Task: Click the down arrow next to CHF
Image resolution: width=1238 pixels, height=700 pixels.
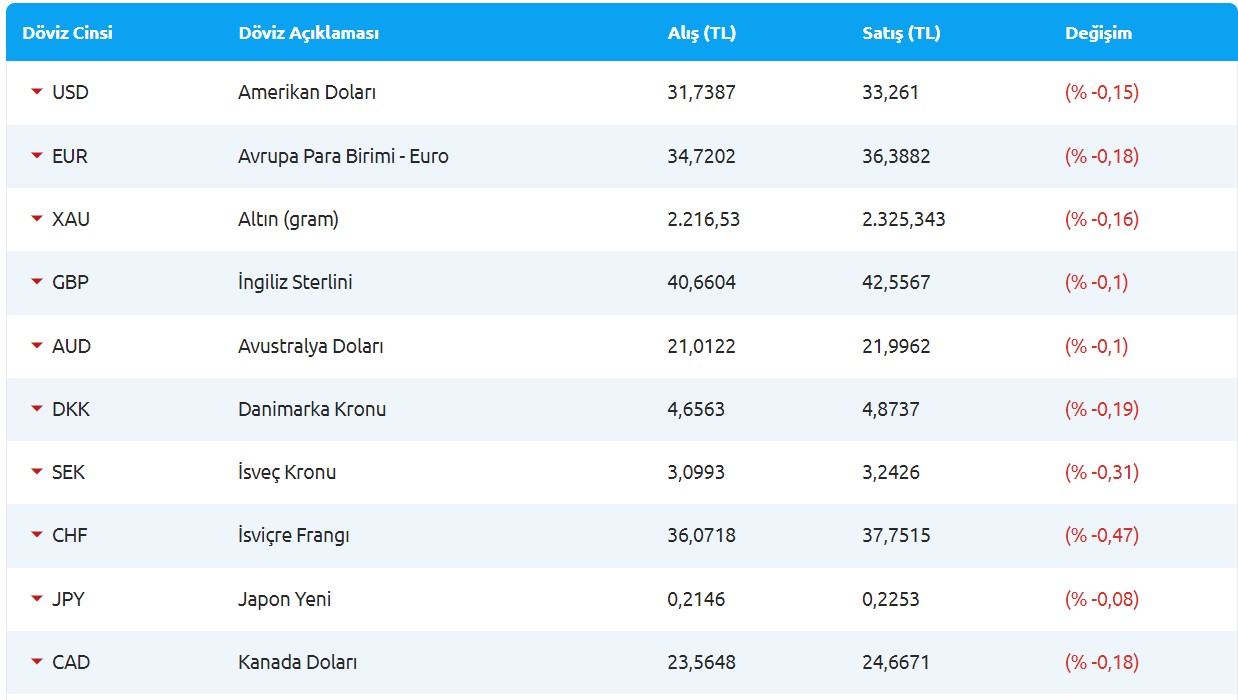Action: point(37,536)
